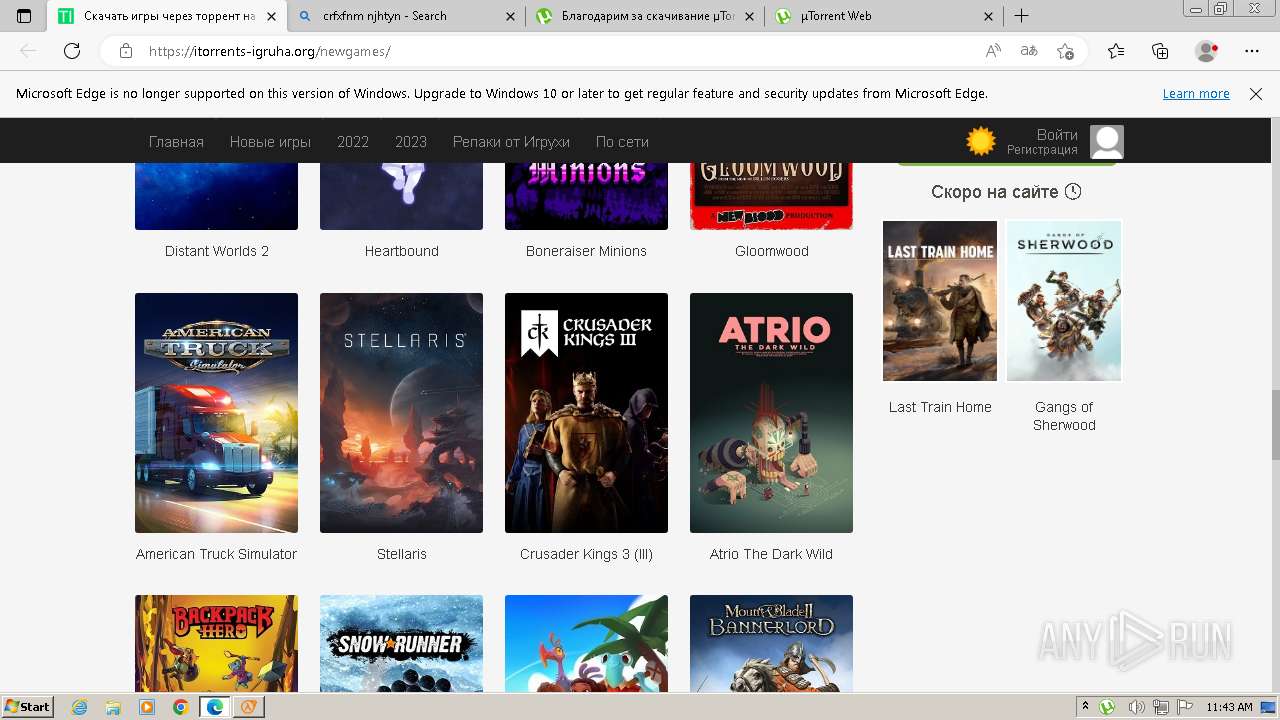Open the site lock info icon
This screenshot has width=1280, height=720.
click(126, 51)
